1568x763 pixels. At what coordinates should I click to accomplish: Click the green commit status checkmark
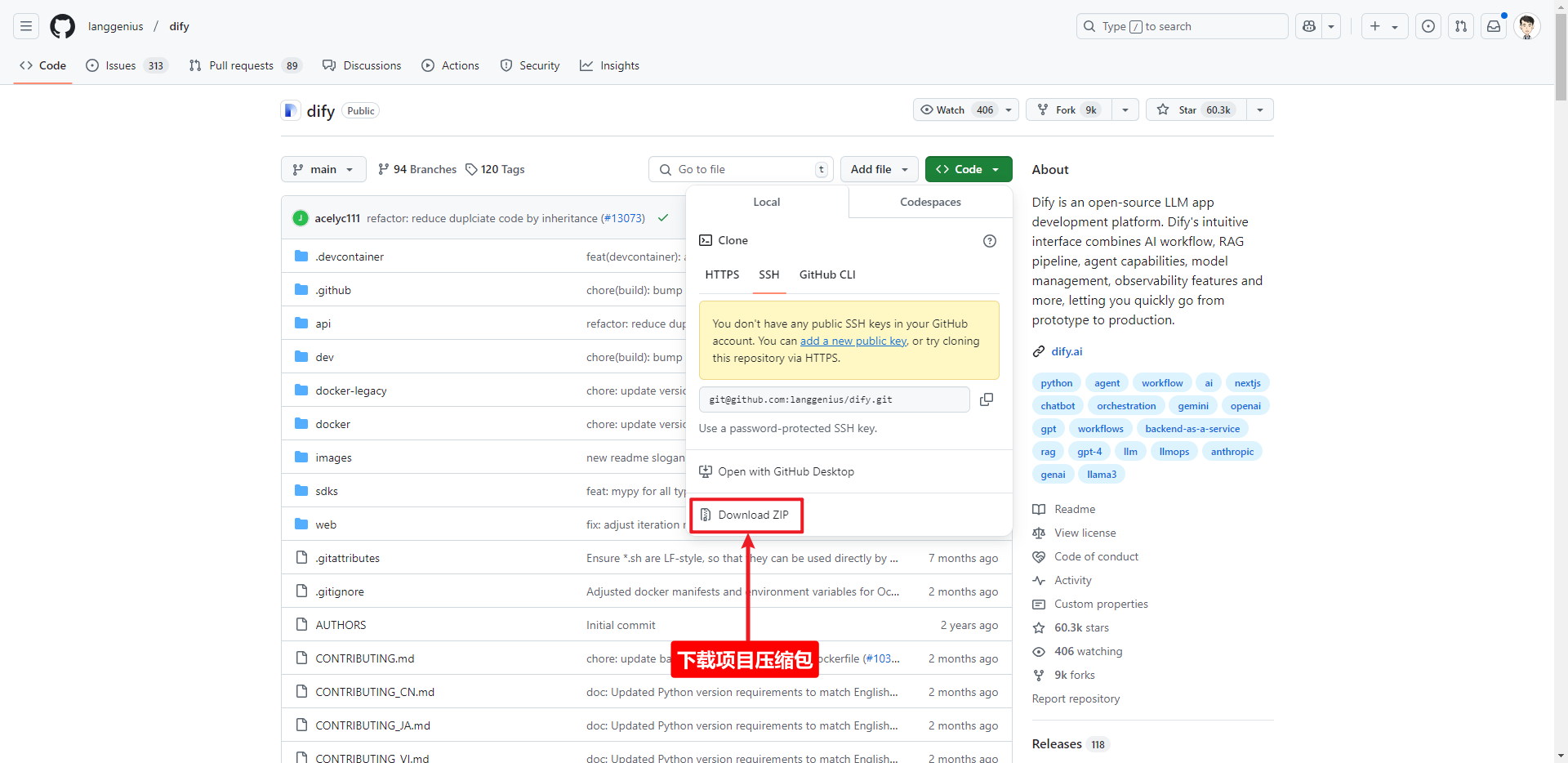tap(663, 218)
